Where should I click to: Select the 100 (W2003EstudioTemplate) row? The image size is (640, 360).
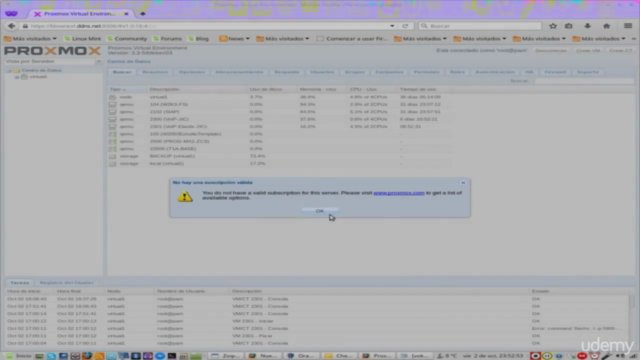(280, 134)
